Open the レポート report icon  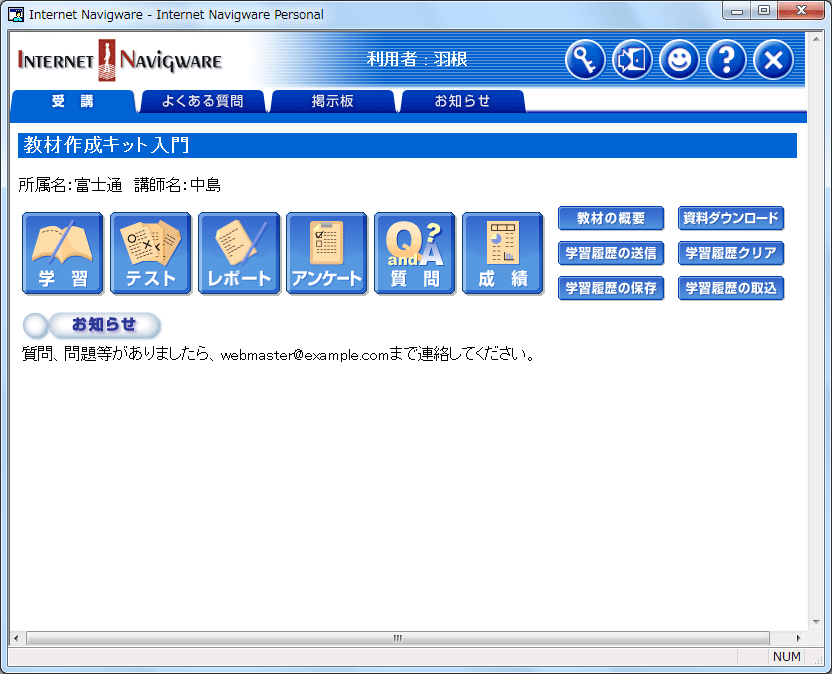pos(239,253)
